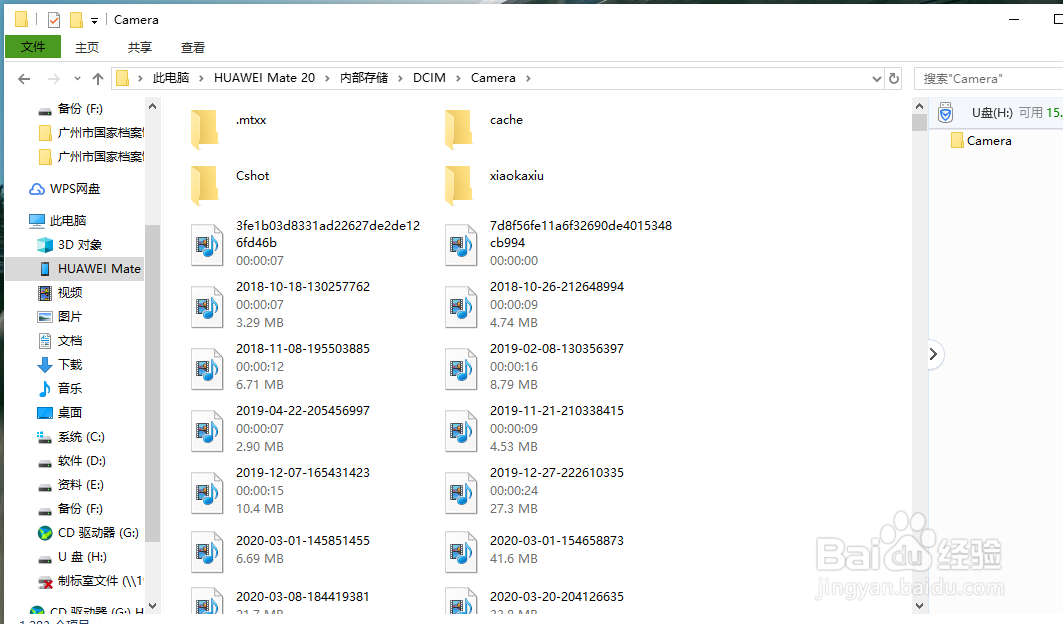The image size is (1063, 624).
Task: Open the cache folder icon
Action: [459, 130]
